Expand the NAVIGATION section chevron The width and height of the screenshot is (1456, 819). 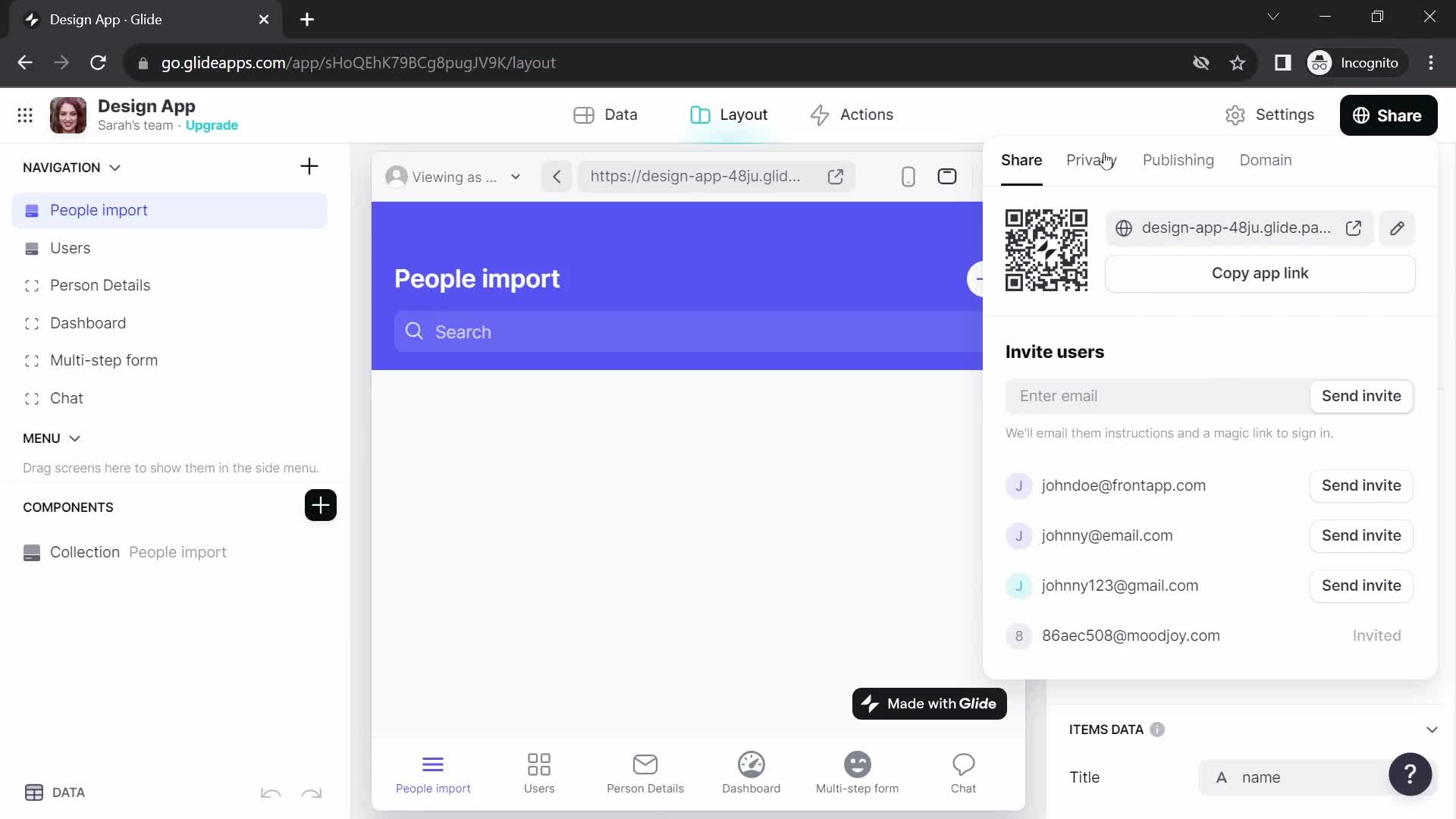click(115, 167)
